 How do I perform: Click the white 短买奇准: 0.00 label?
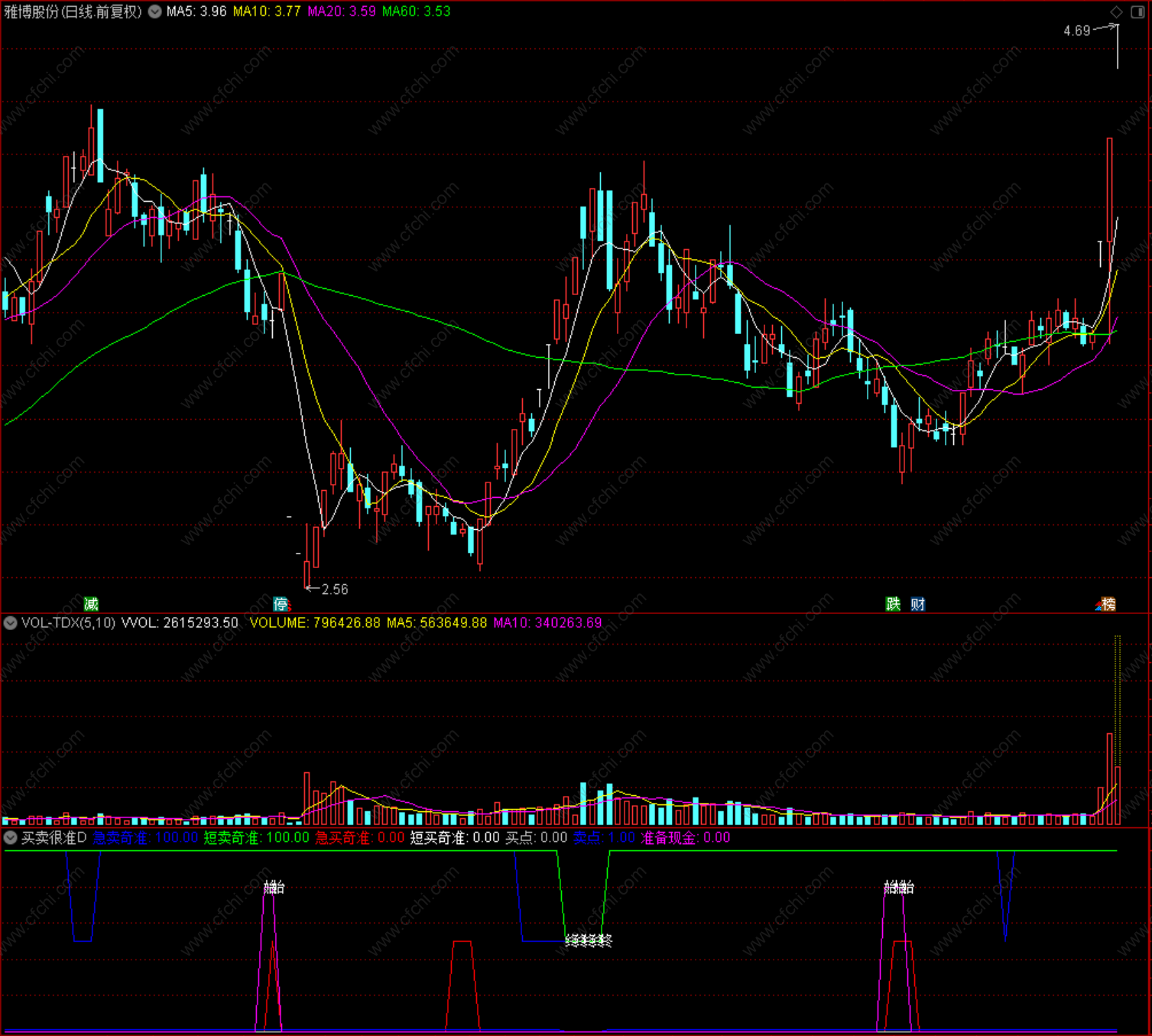click(x=455, y=838)
